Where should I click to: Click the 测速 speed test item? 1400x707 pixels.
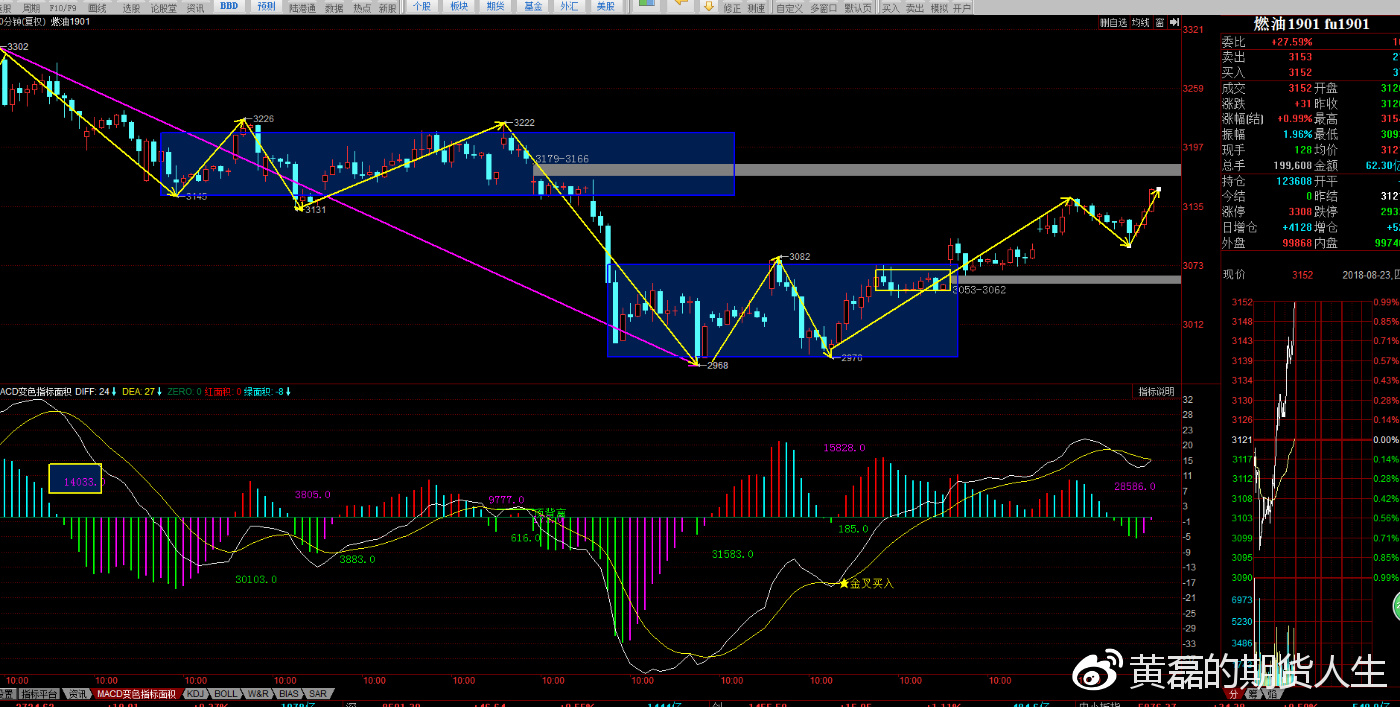point(756,8)
